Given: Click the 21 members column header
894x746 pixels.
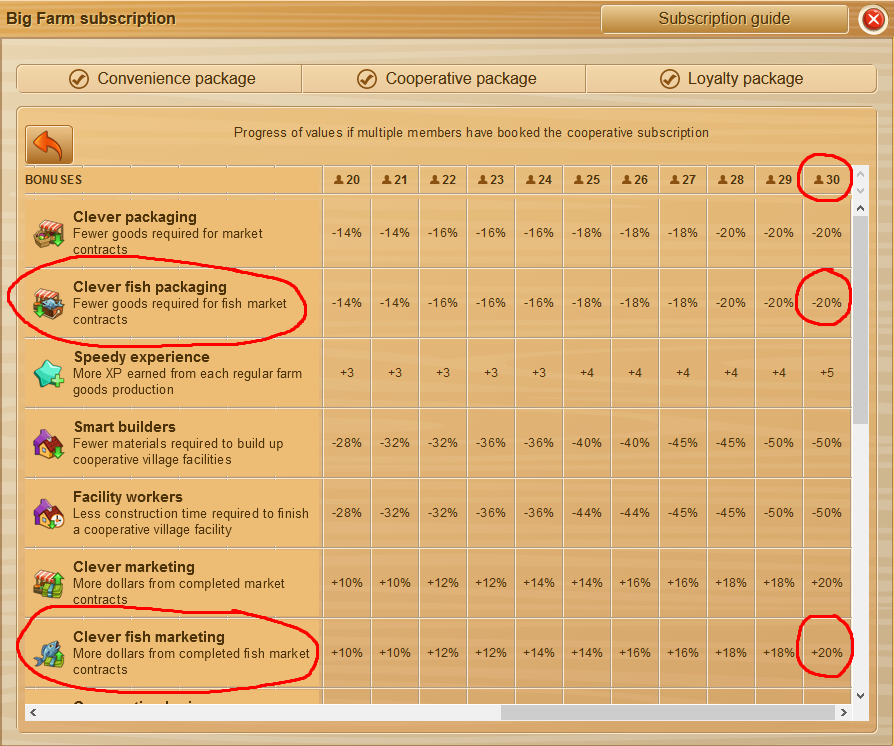Looking at the screenshot, I should click(x=395, y=180).
